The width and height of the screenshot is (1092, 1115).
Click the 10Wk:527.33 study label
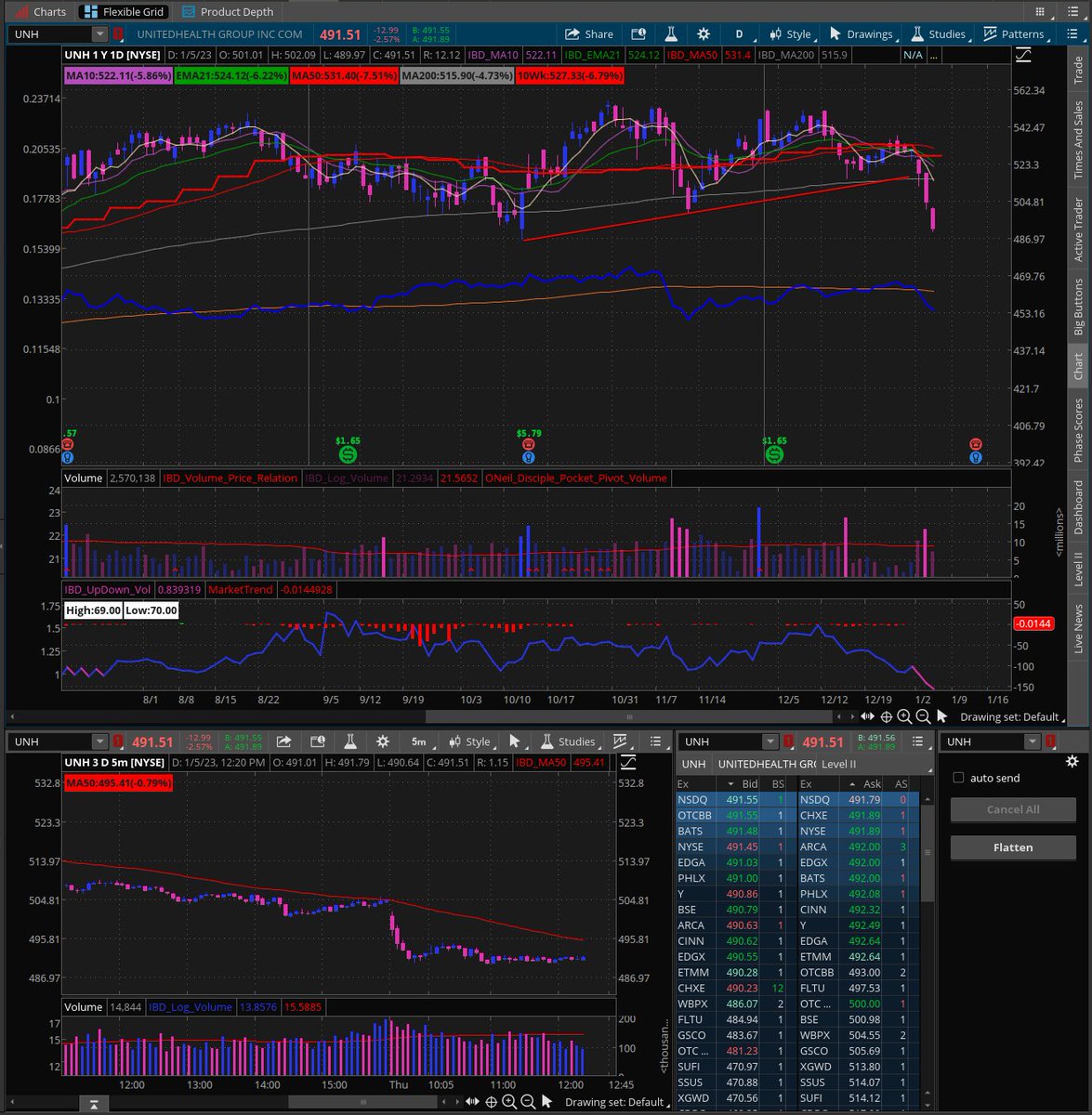click(x=570, y=75)
